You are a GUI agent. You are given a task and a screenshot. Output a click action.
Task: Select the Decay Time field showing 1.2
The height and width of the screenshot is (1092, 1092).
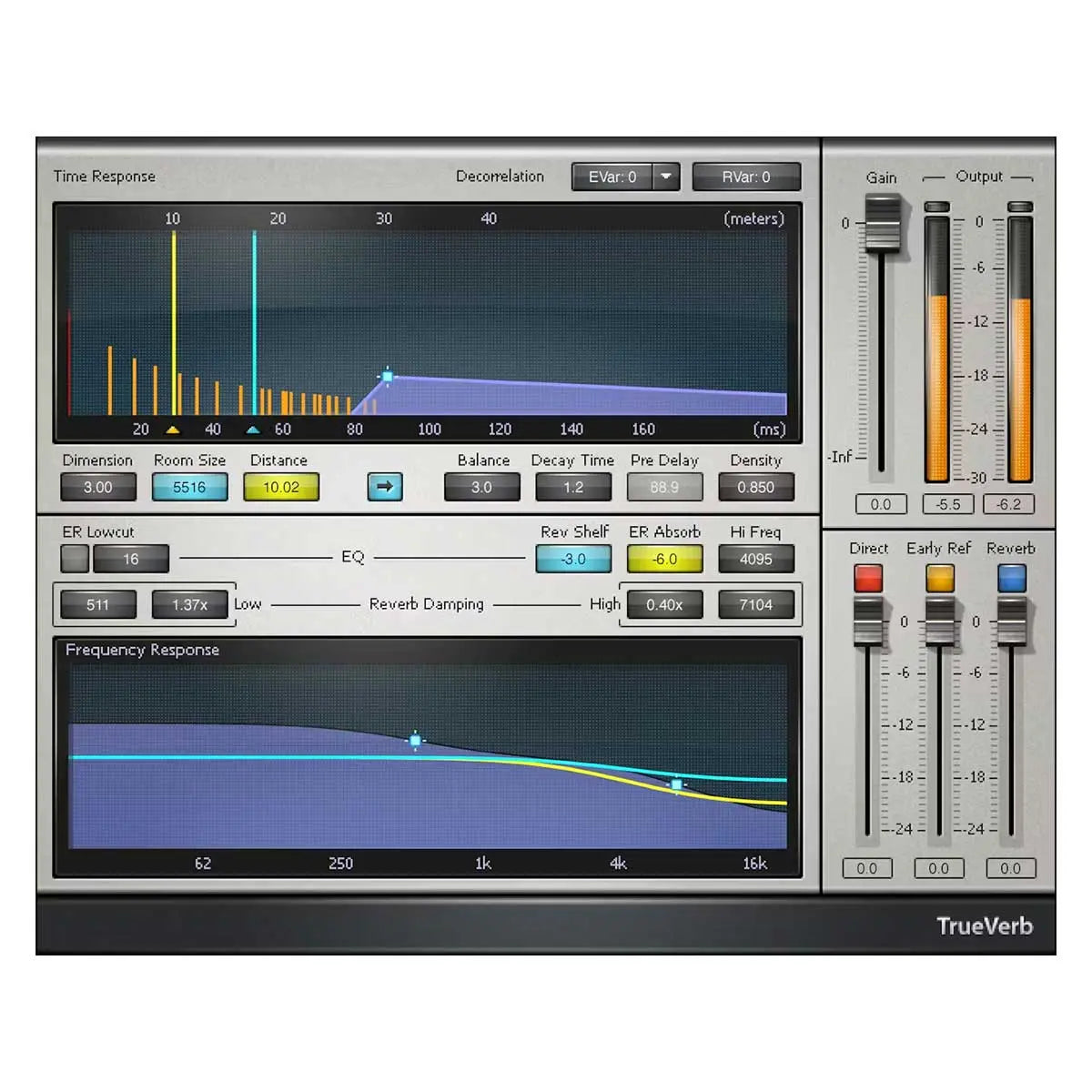[x=572, y=487]
